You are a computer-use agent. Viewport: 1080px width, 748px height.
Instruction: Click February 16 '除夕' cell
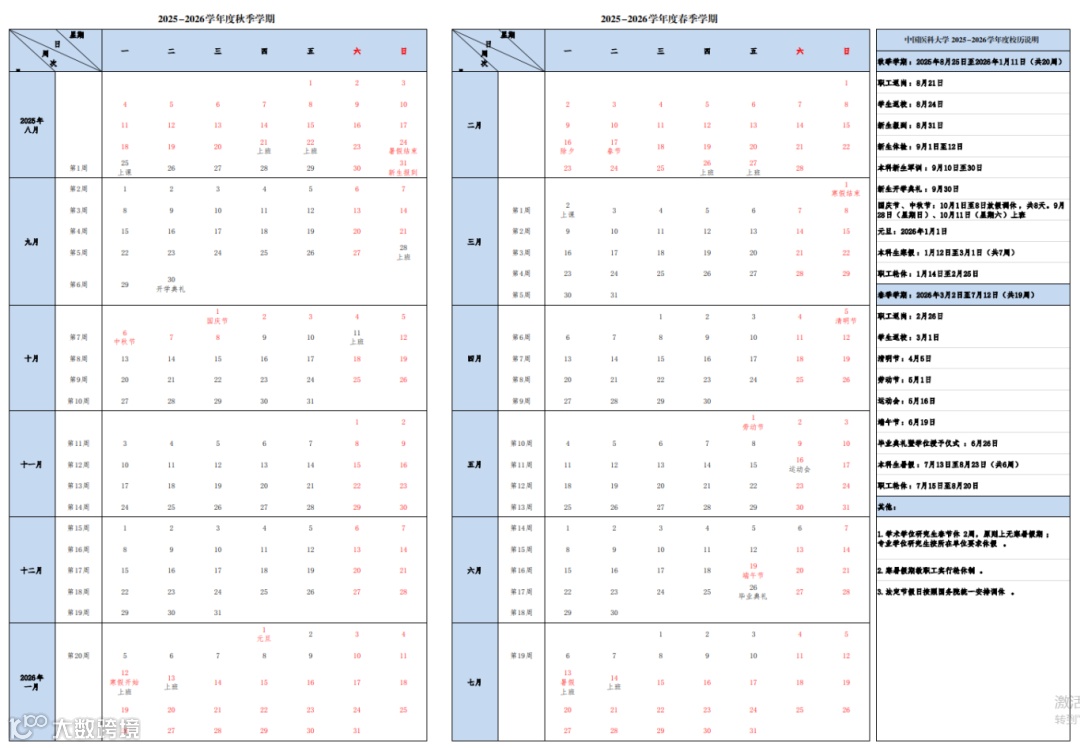[568, 146]
